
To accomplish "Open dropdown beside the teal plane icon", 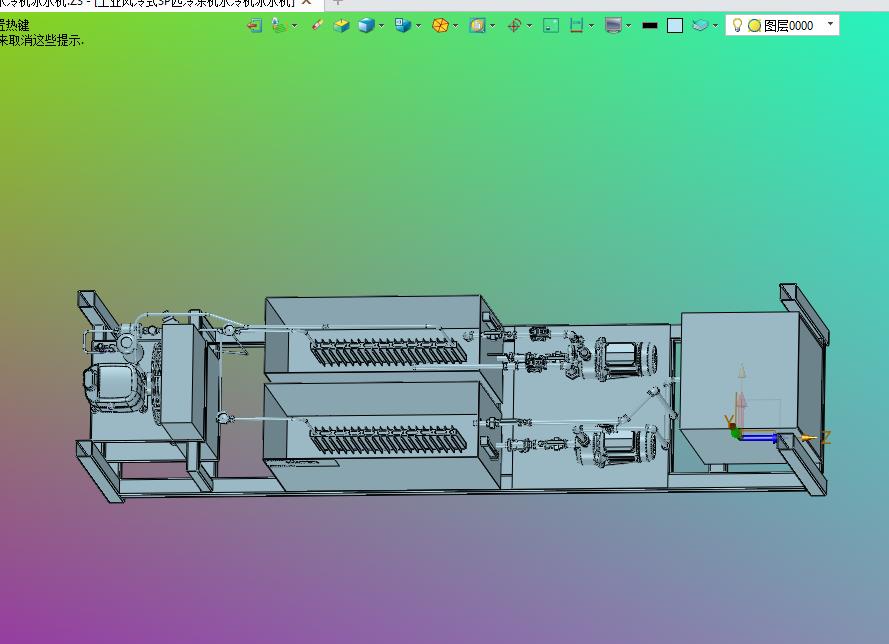I will (x=715, y=26).
